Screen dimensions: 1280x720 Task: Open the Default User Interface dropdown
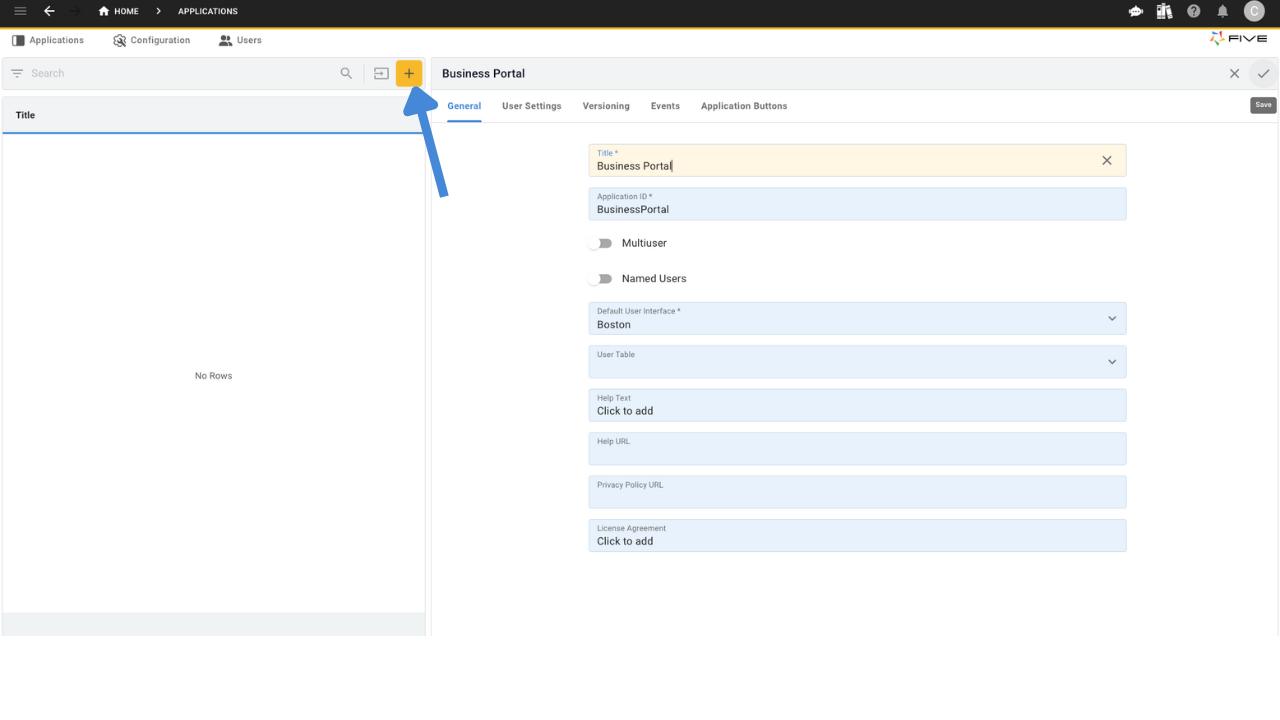pyautogui.click(x=1111, y=318)
